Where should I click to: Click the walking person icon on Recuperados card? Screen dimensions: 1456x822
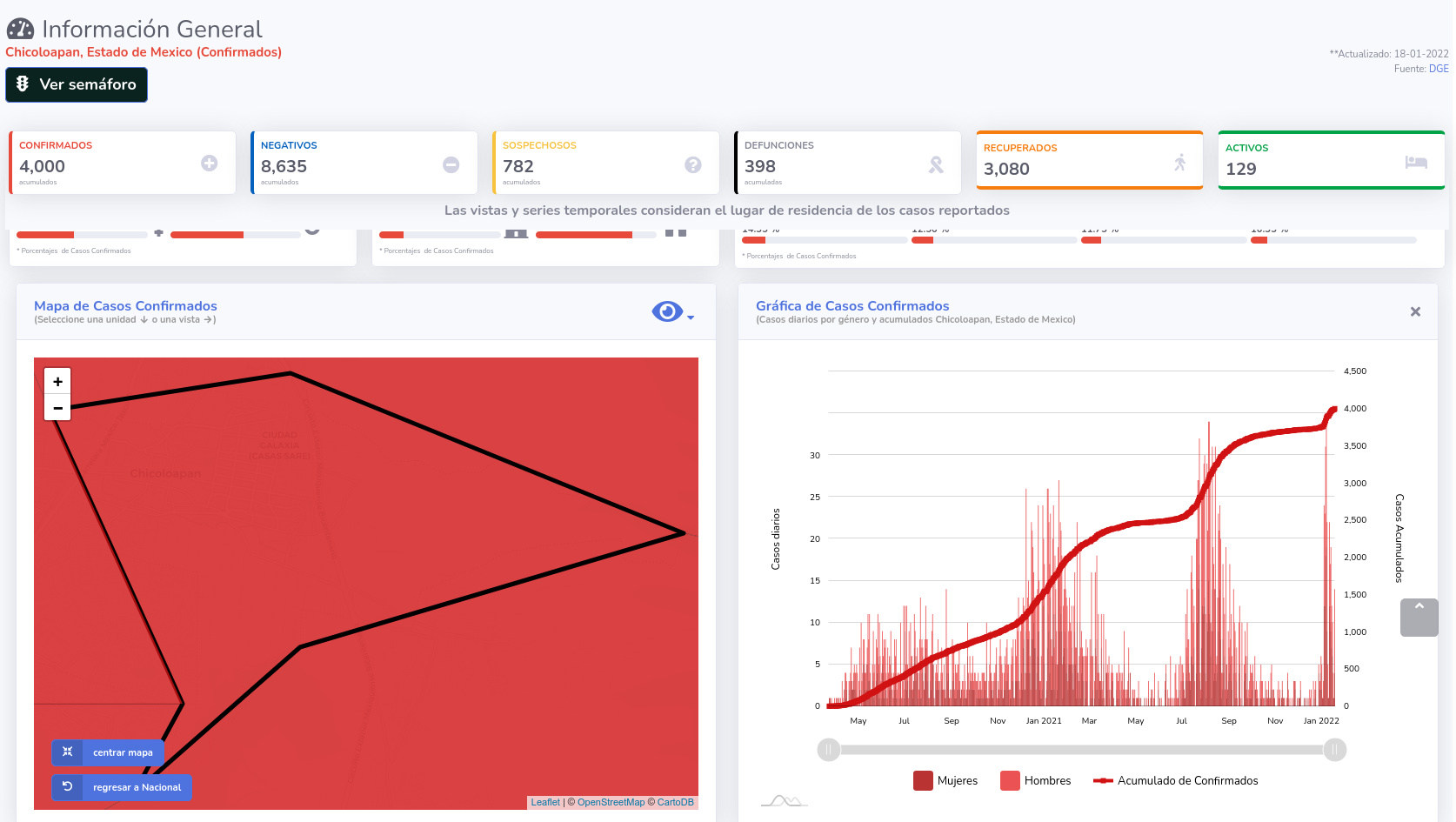coord(1180,162)
